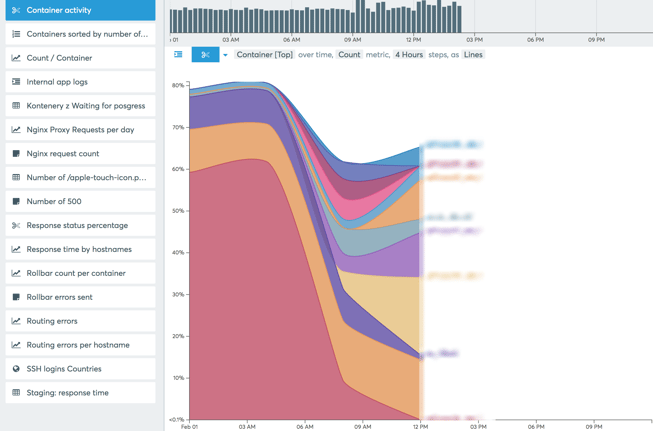Toggle the log view icon left of chart type
The height and width of the screenshot is (431, 653).
pyautogui.click(x=179, y=55)
